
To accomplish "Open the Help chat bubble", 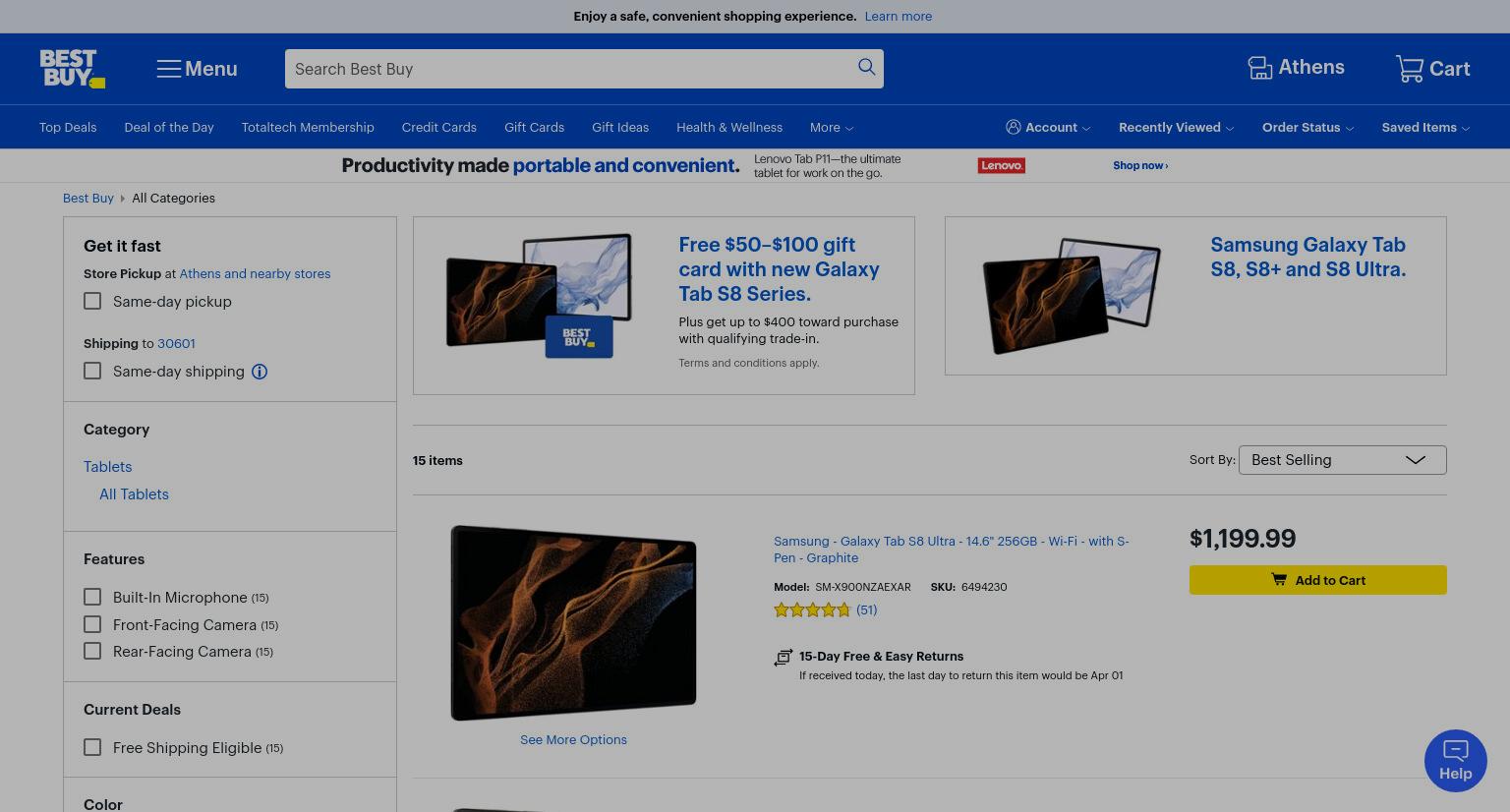I will click(1455, 760).
